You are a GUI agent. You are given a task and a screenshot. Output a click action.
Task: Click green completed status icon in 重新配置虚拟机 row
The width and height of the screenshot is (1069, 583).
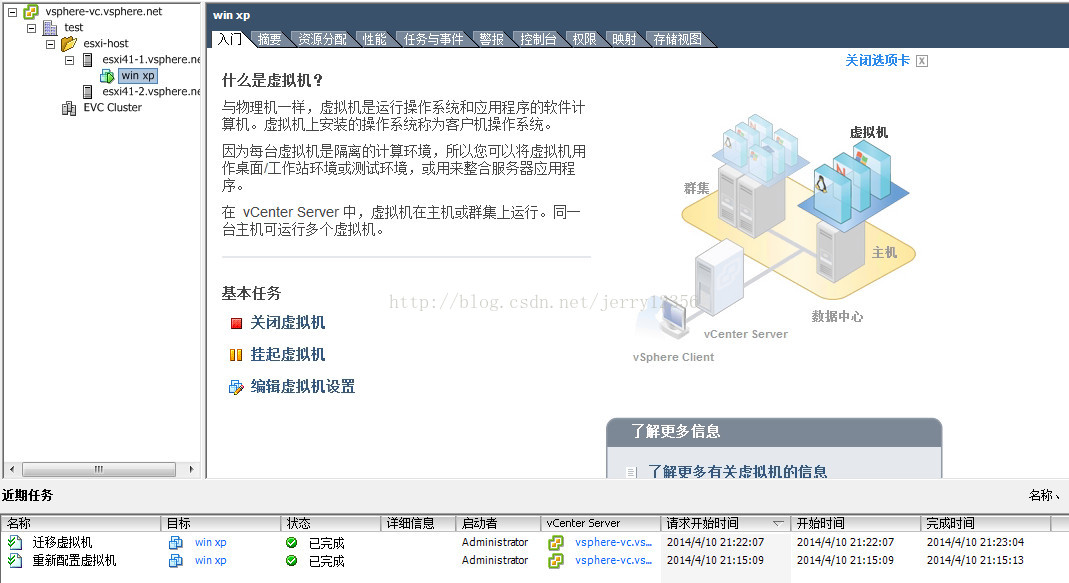point(292,560)
